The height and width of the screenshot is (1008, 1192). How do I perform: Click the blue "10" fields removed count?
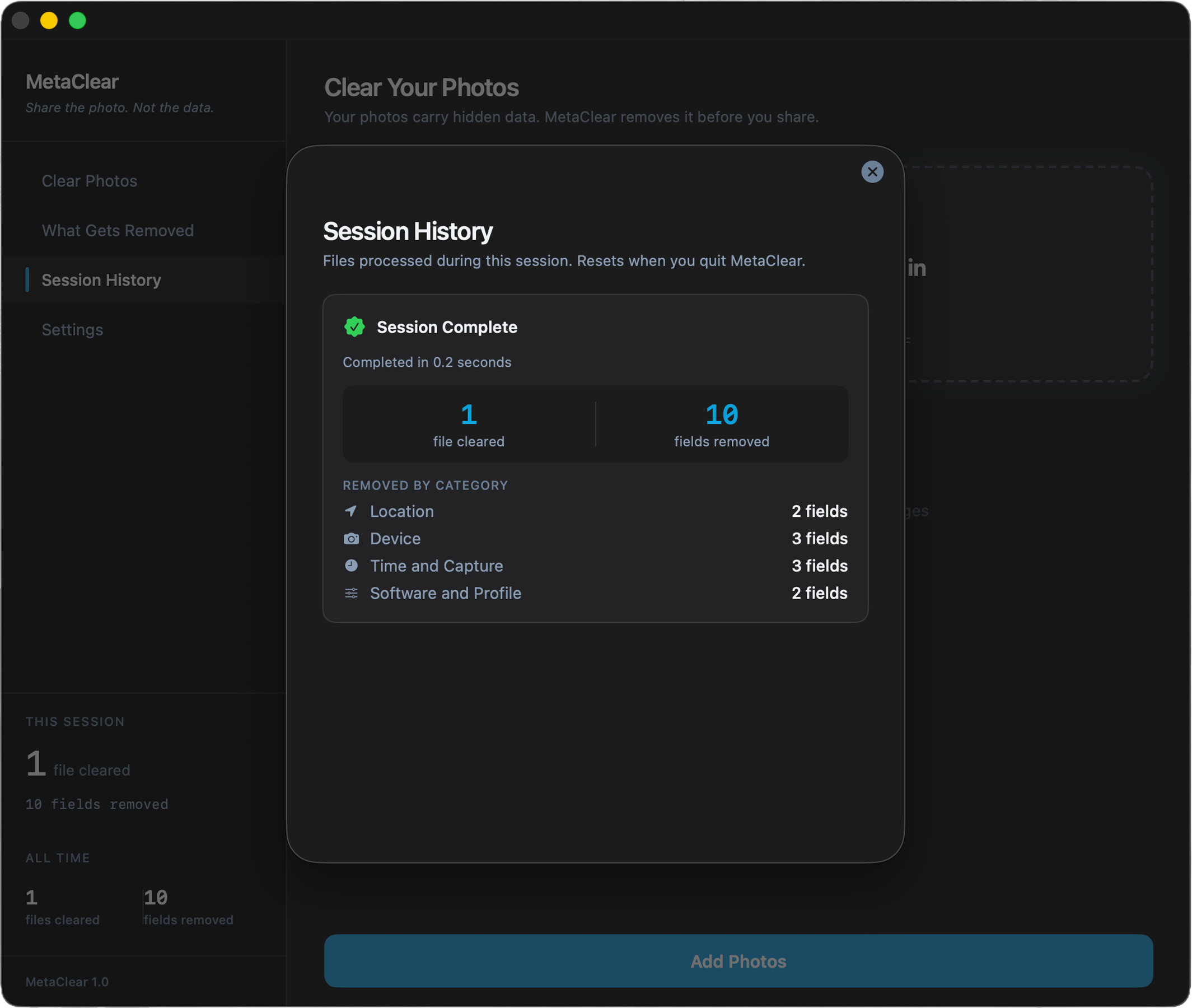click(721, 415)
